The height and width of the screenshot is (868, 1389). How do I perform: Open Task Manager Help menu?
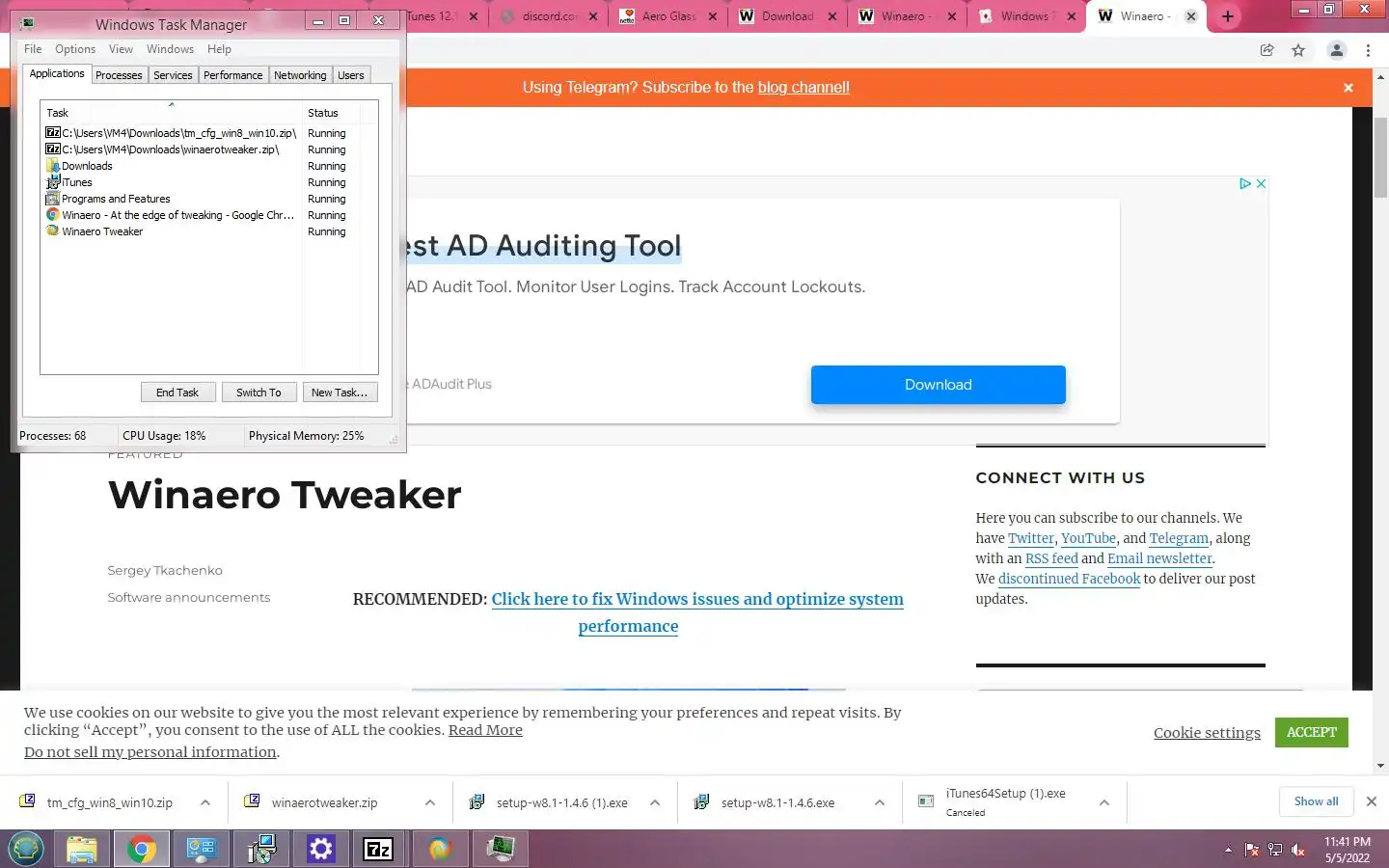pyautogui.click(x=219, y=49)
